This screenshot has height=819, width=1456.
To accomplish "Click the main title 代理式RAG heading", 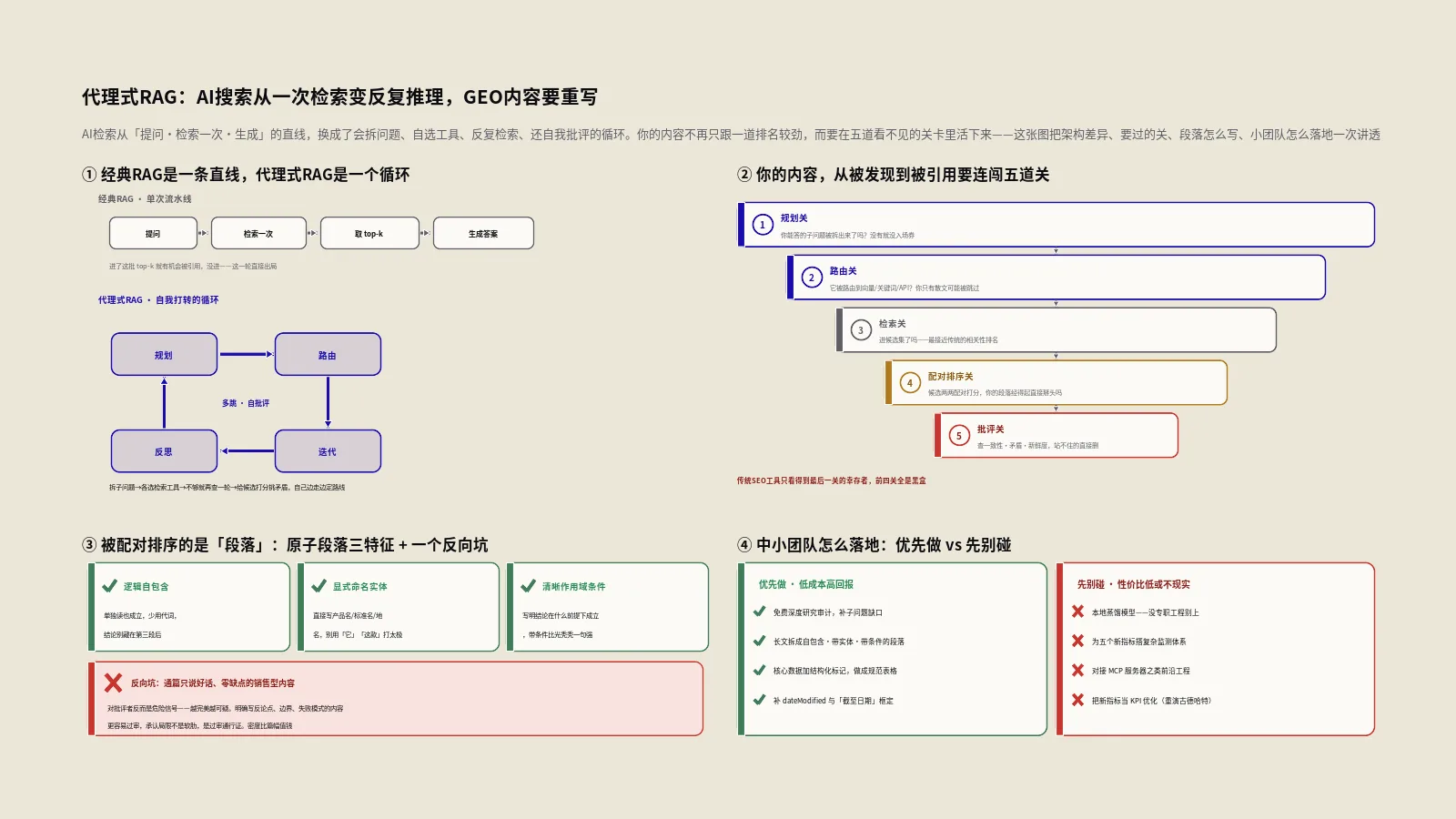I will [339, 97].
